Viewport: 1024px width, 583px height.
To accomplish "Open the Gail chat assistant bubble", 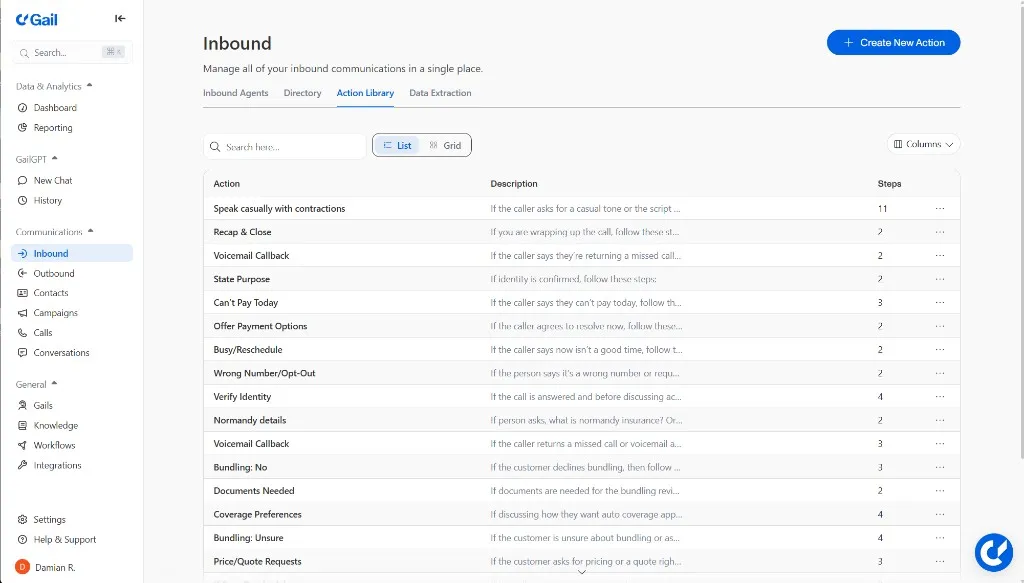I will 993,552.
